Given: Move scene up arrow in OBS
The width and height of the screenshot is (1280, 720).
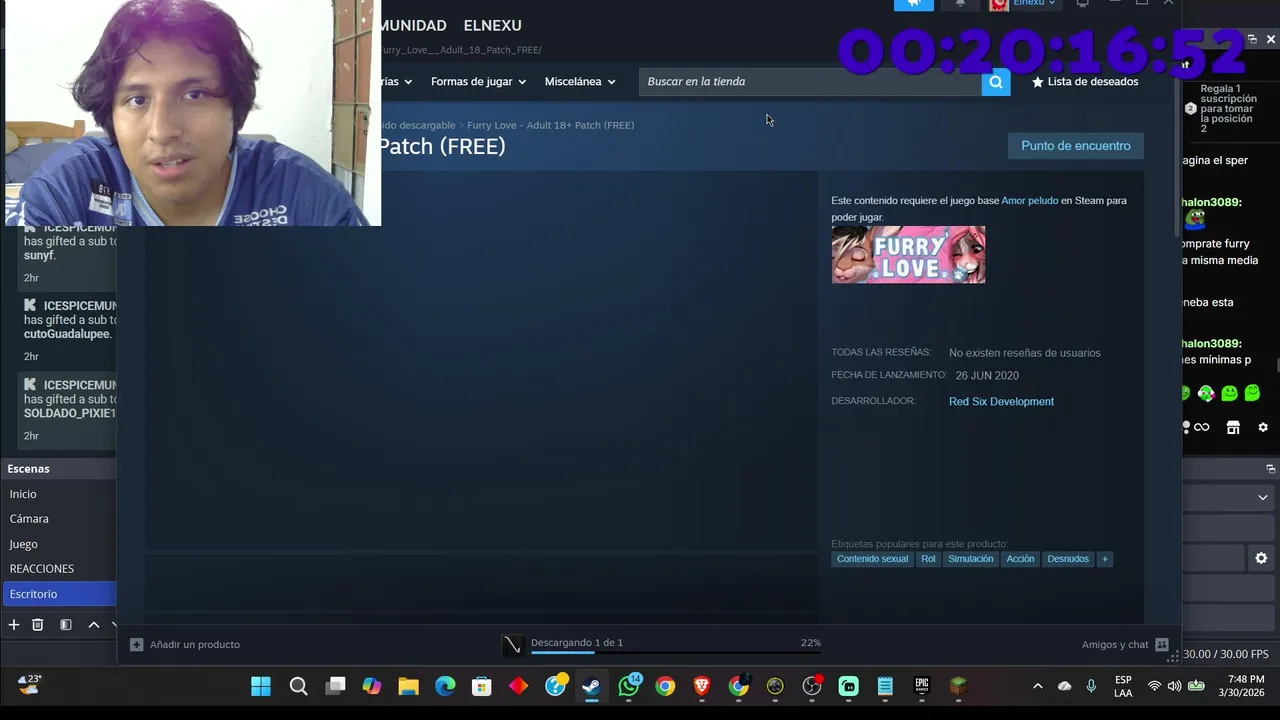Looking at the screenshot, I should pyautogui.click(x=94, y=625).
